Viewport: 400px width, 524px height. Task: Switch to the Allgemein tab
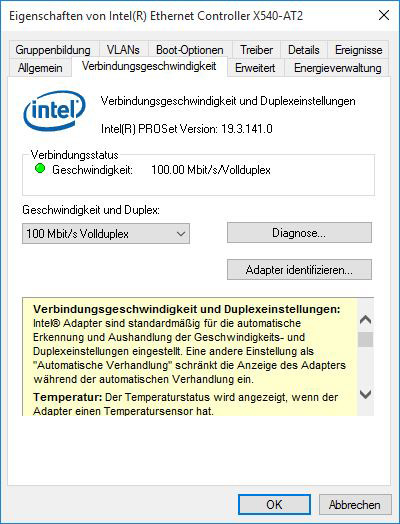[40, 68]
